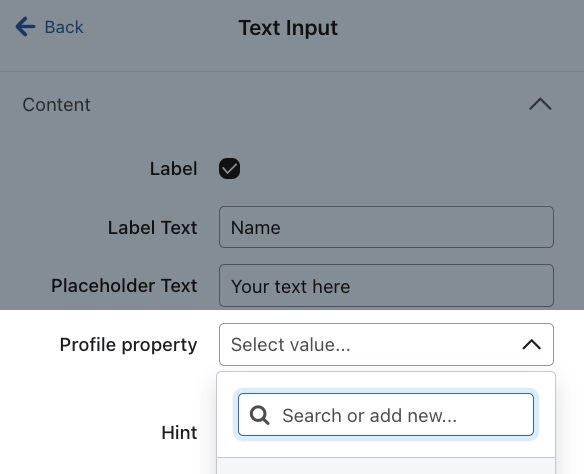This screenshot has height=474, width=584.
Task: Click the 'Label Text' field caption
Action: point(152,228)
